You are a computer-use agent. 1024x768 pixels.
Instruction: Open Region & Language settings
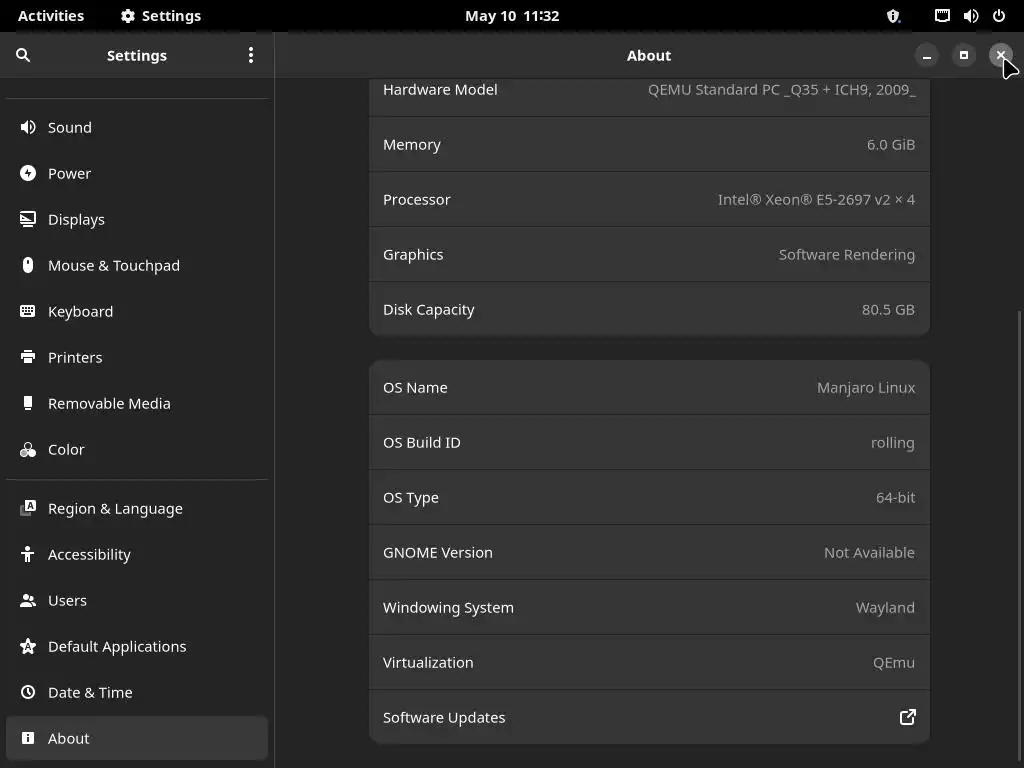[115, 509]
